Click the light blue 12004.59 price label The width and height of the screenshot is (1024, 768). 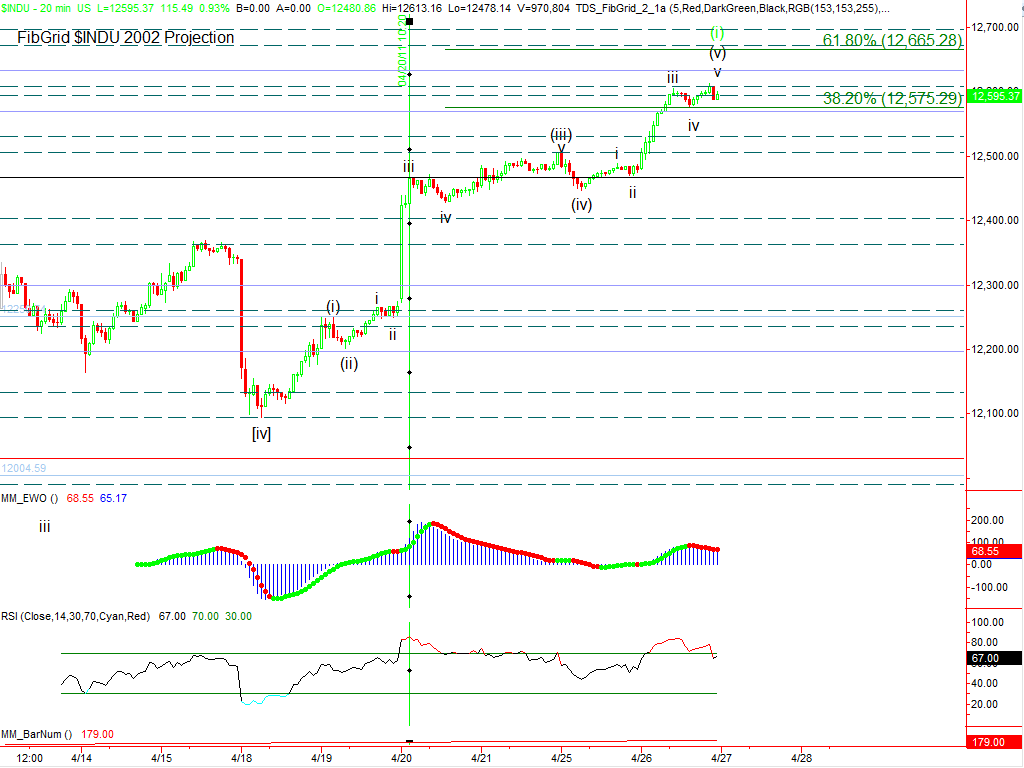tap(24, 467)
